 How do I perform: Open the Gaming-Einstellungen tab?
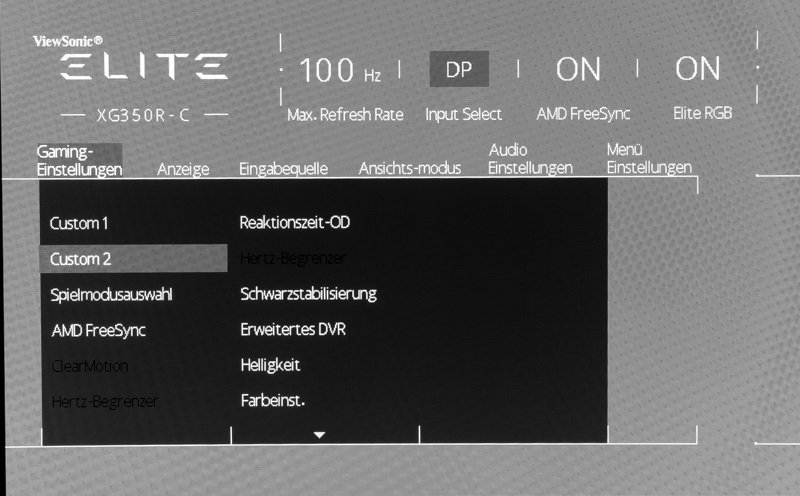tap(79, 160)
